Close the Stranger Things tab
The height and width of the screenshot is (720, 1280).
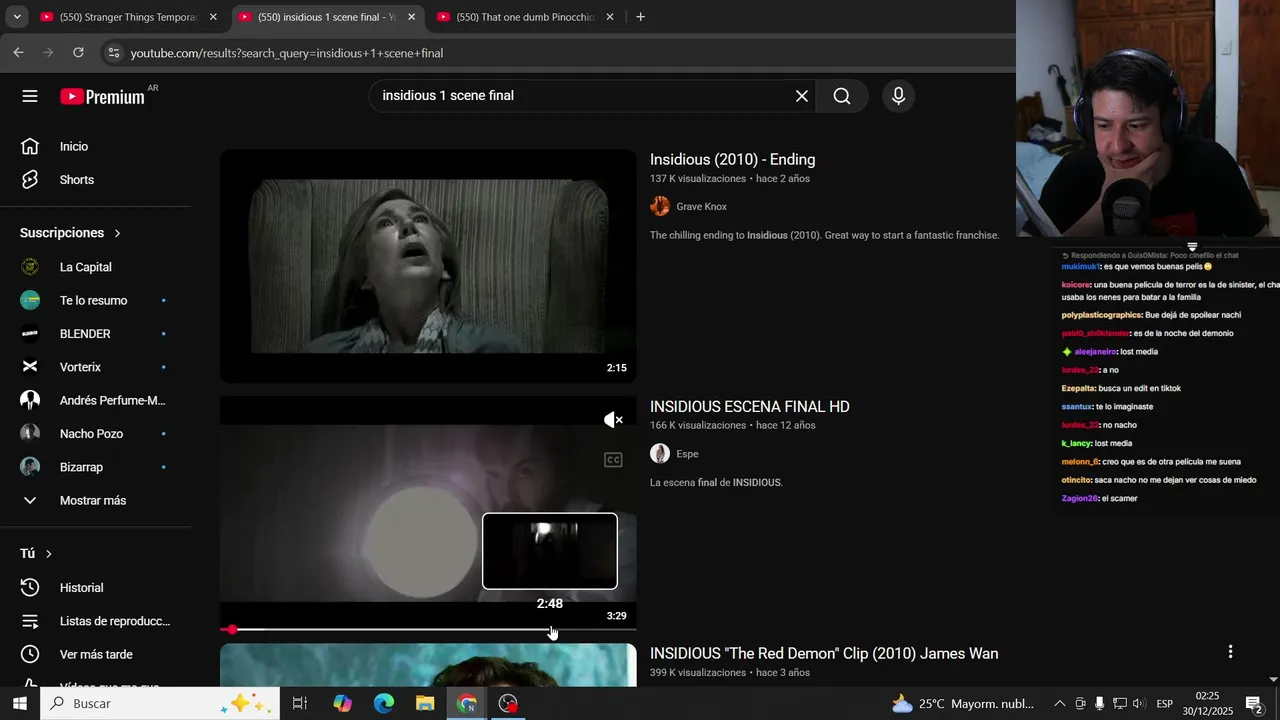(x=213, y=17)
